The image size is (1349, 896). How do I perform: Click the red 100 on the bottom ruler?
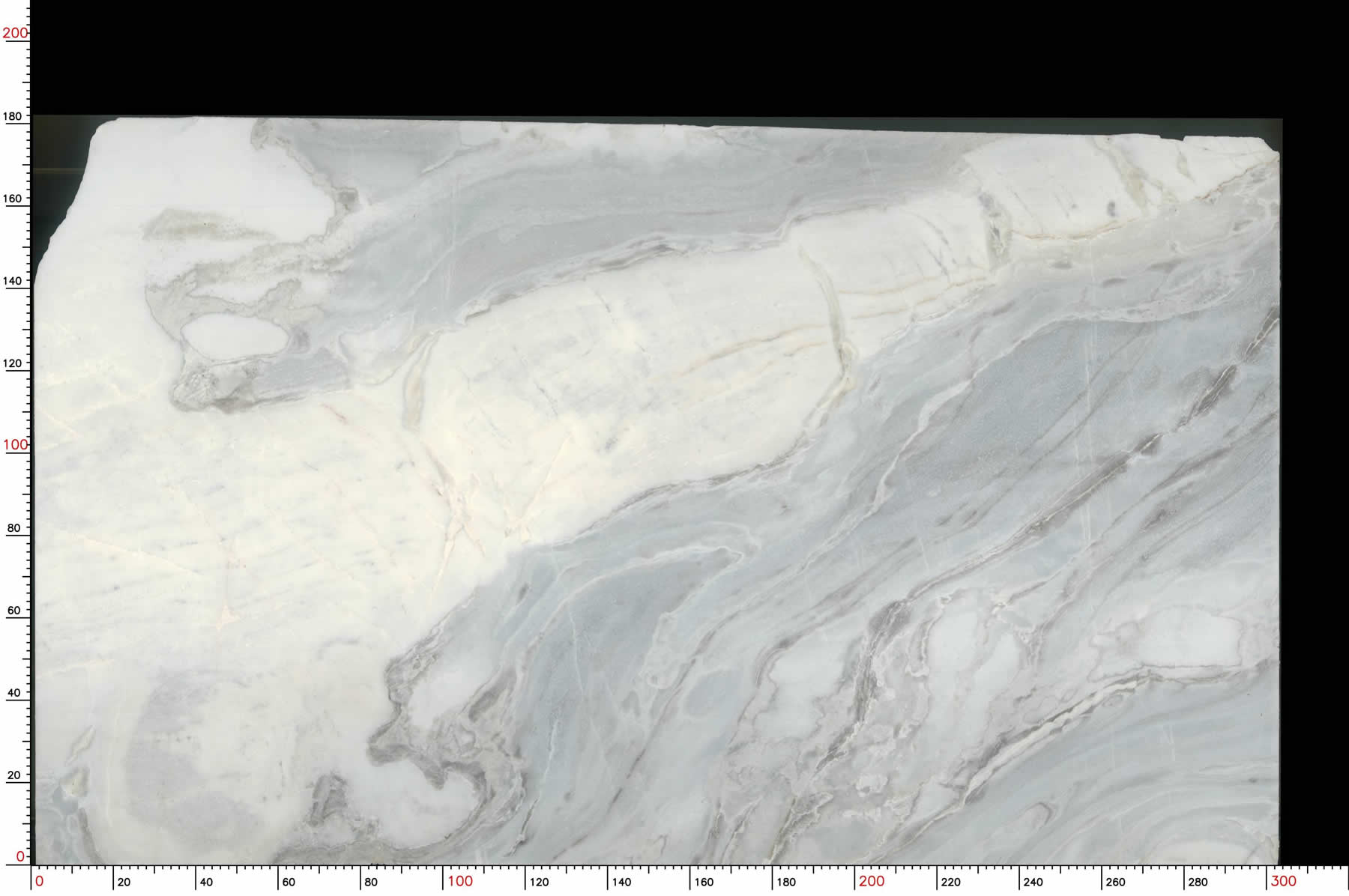click(x=460, y=881)
